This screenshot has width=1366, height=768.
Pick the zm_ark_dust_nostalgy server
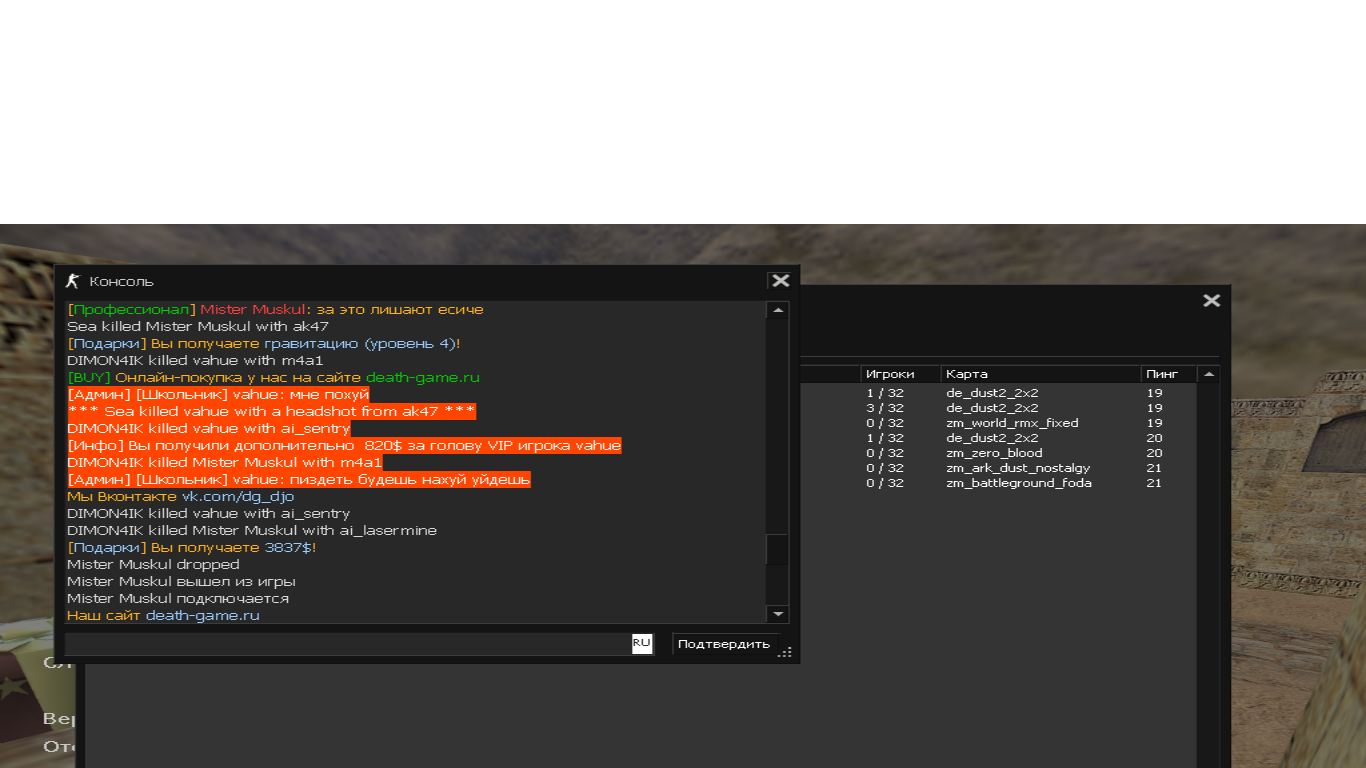click(x=1018, y=468)
